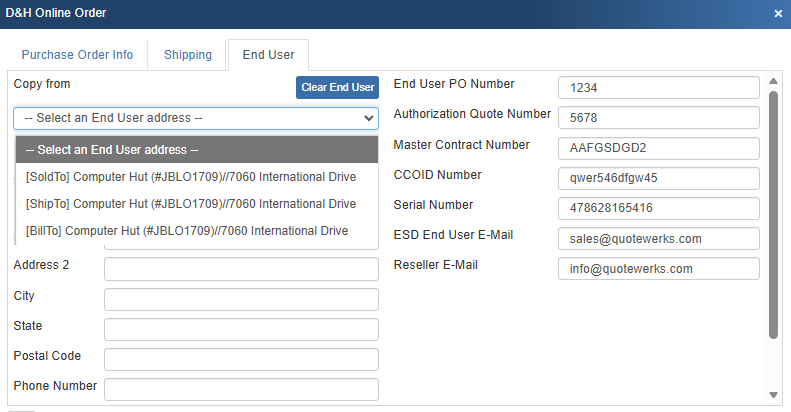Edit the Master Contract Number field

(658, 148)
